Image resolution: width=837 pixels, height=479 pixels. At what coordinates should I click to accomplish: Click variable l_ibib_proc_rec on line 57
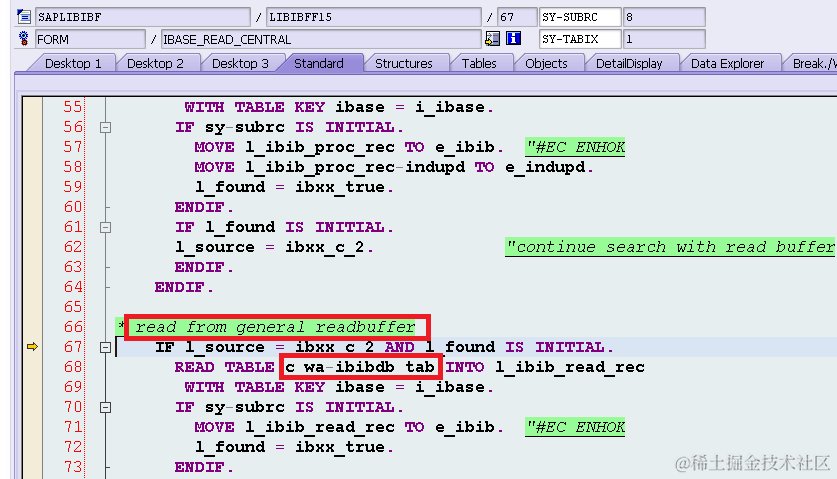[320, 147]
